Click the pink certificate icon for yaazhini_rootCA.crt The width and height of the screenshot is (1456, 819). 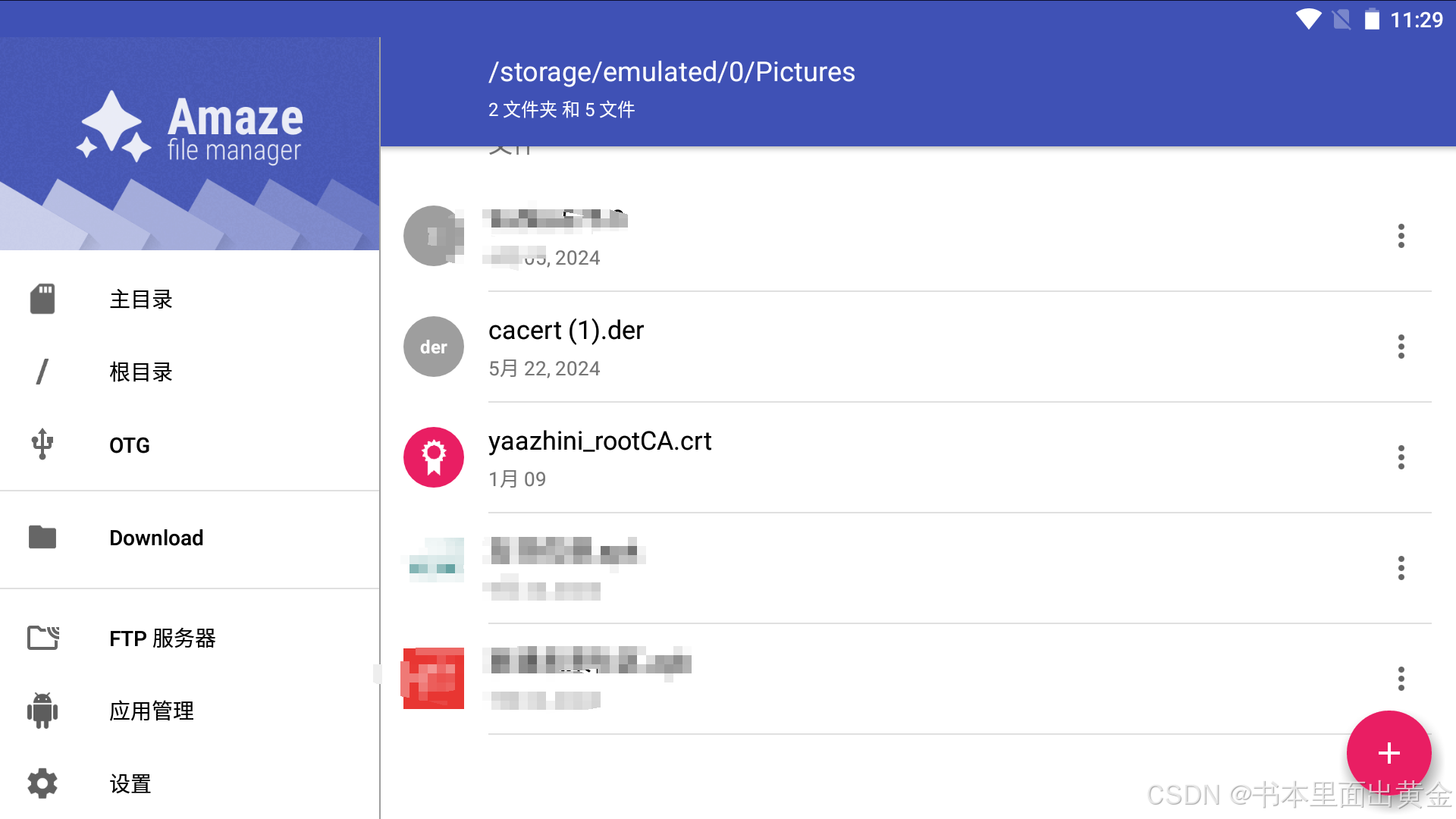(x=434, y=457)
